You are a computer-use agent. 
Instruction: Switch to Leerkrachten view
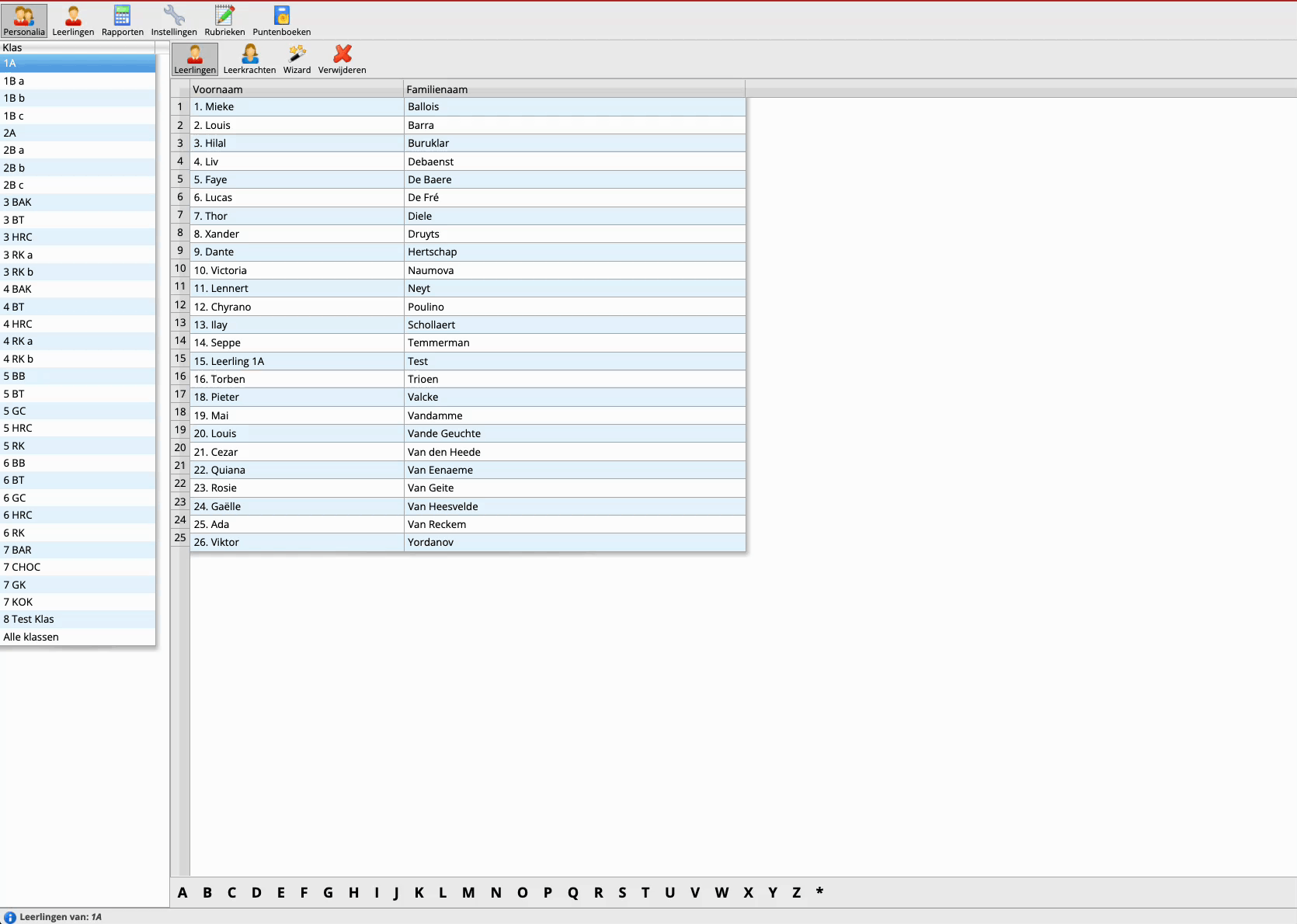pos(249,59)
